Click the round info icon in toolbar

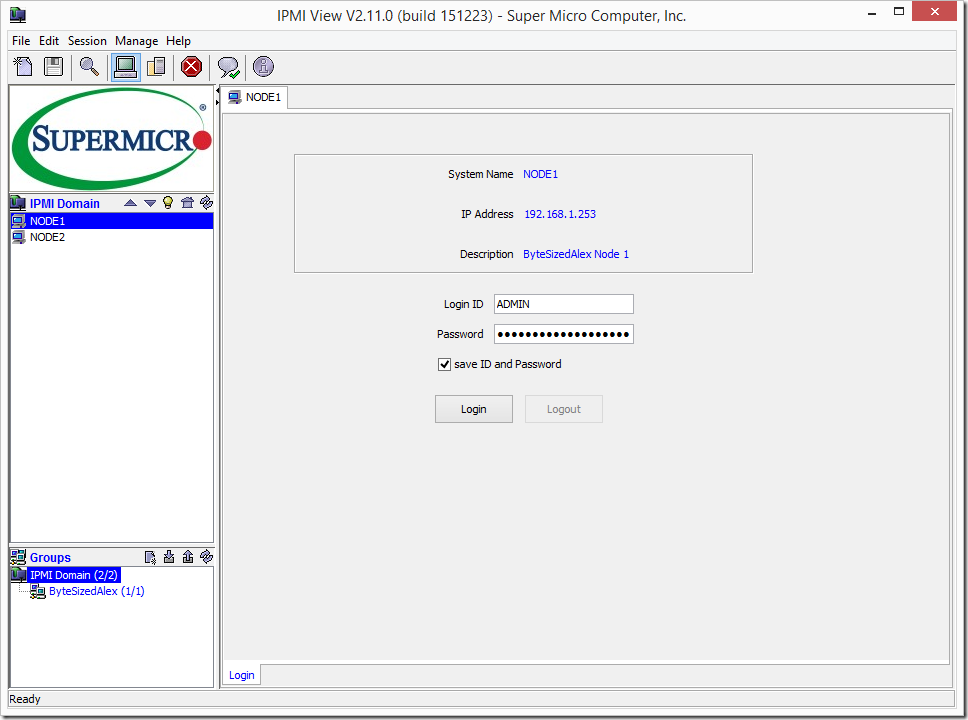coord(264,67)
